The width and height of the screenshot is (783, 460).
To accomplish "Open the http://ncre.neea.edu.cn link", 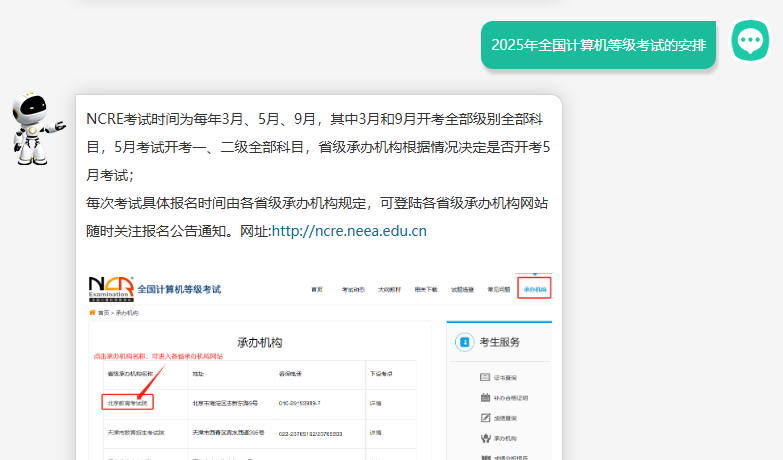I will (x=349, y=231).
